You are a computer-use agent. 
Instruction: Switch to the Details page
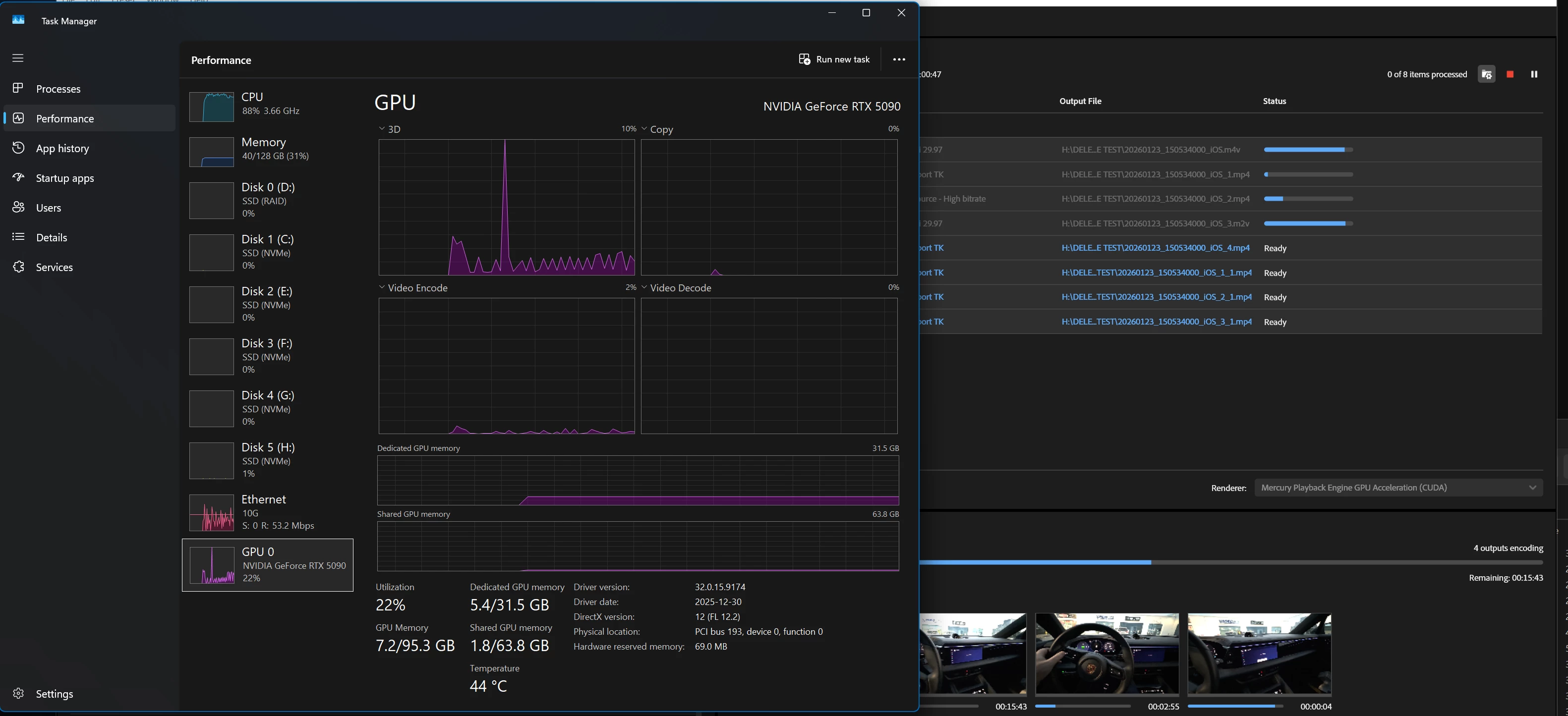point(51,238)
